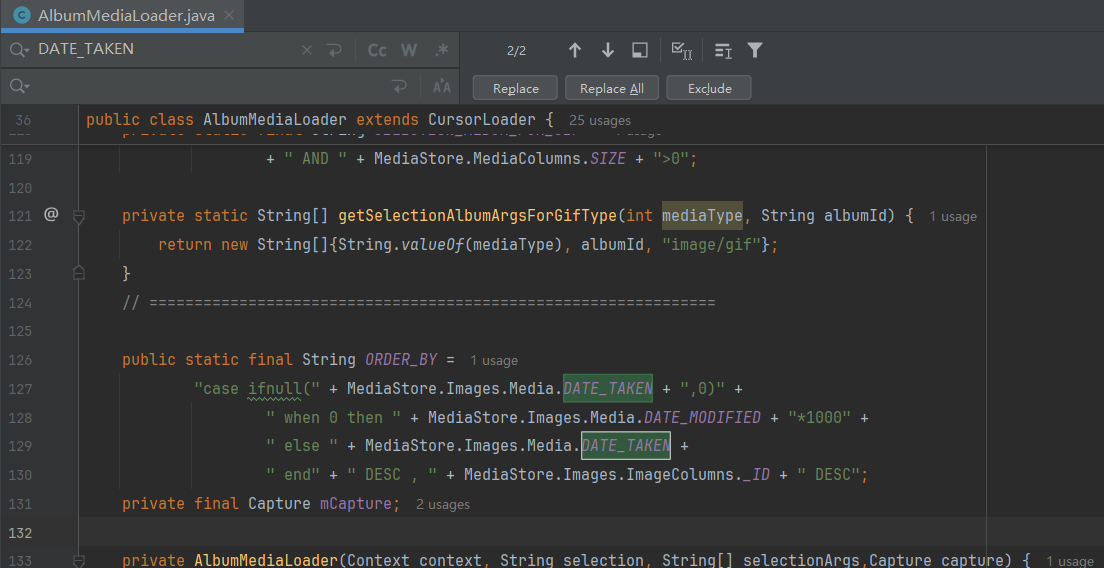Screen dimensions: 1104x568
Task: Go to next occurrence arrow
Action: 608,50
